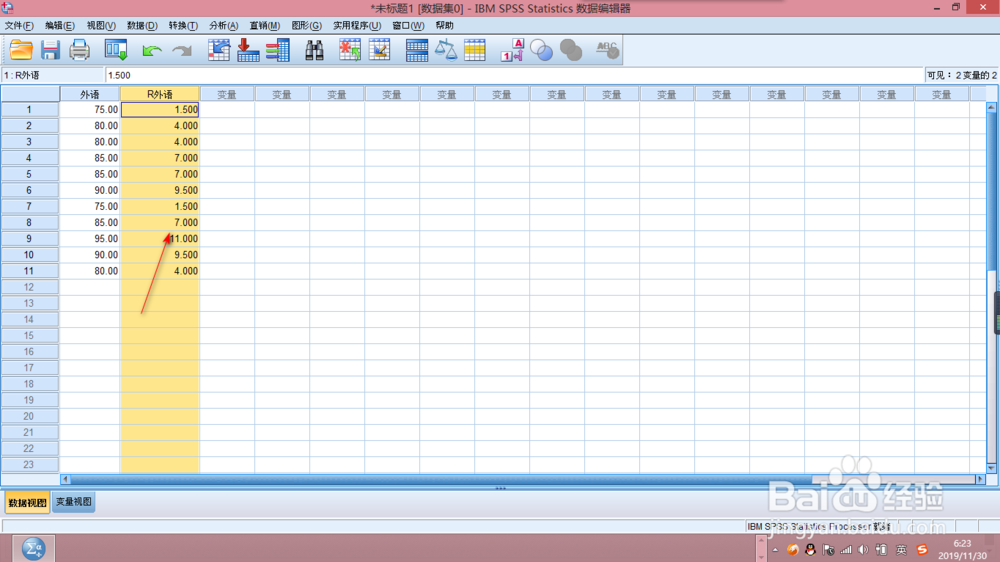The height and width of the screenshot is (562, 1000).
Task: Open the 窗口(W) menu
Action: pos(408,26)
